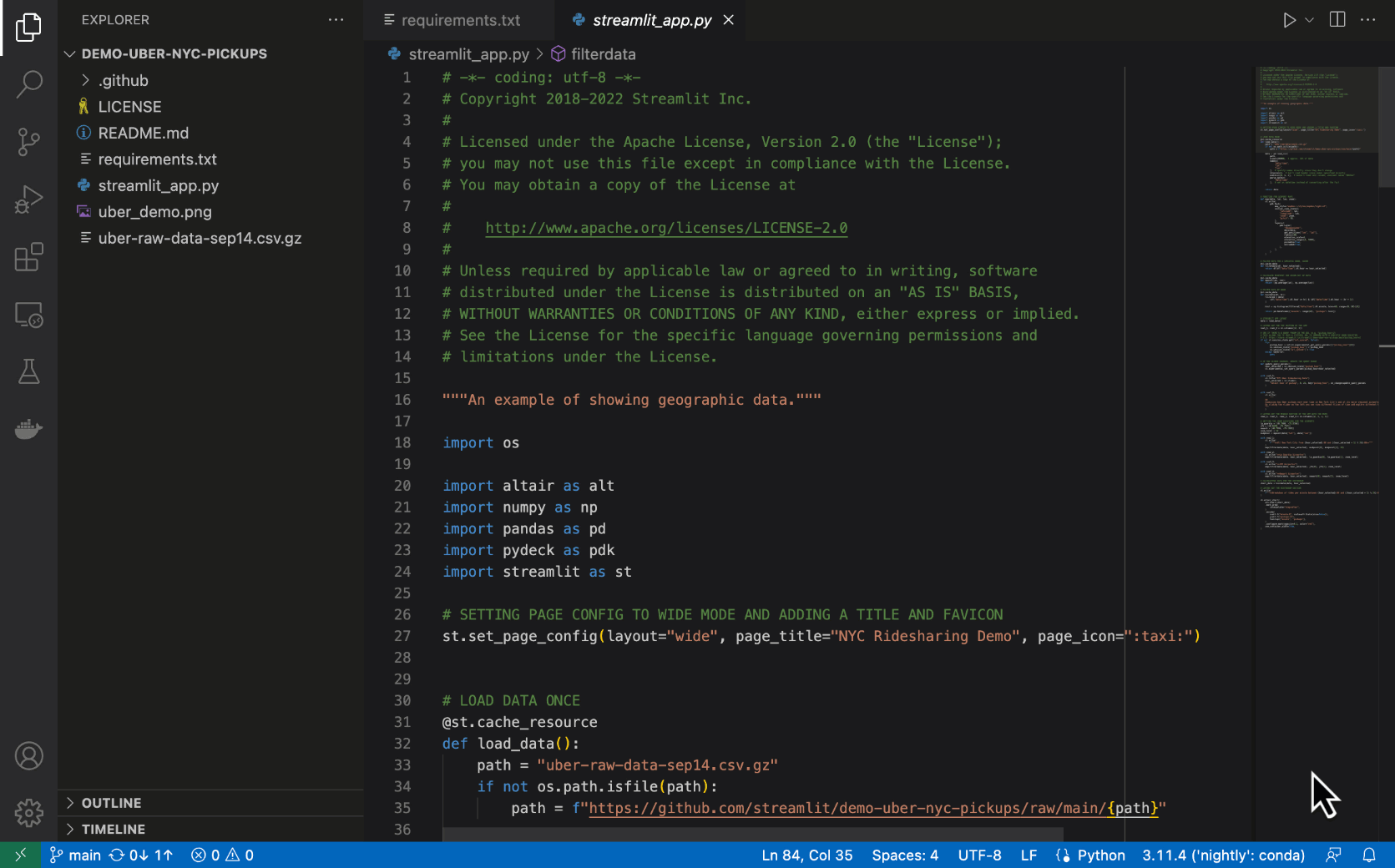Switch to the requirements.txt tab
The height and width of the screenshot is (868, 1395).
point(459,20)
